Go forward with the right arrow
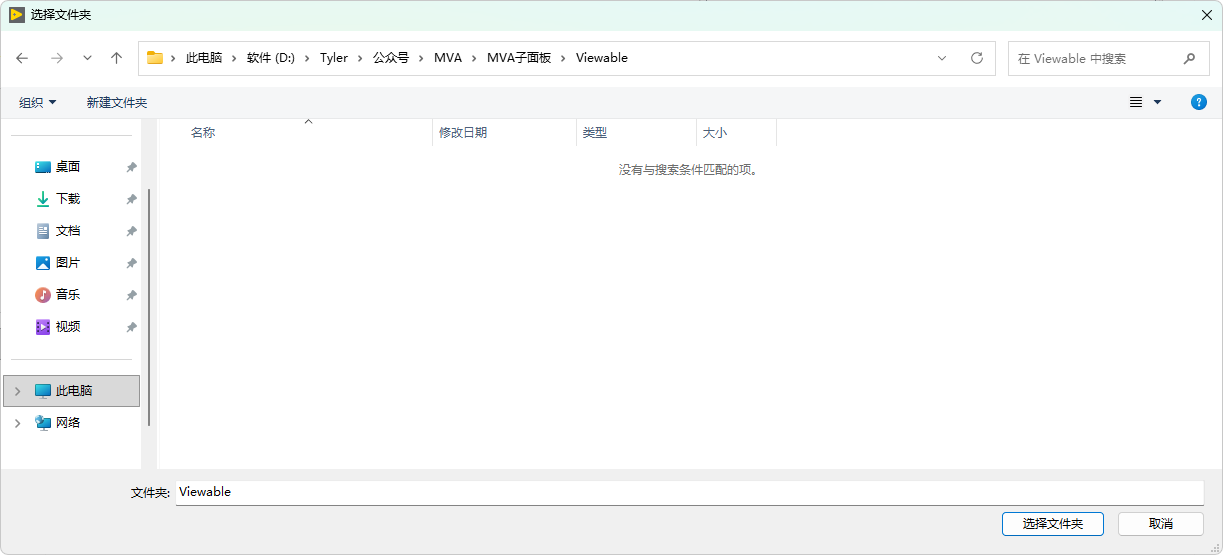 tap(57, 58)
